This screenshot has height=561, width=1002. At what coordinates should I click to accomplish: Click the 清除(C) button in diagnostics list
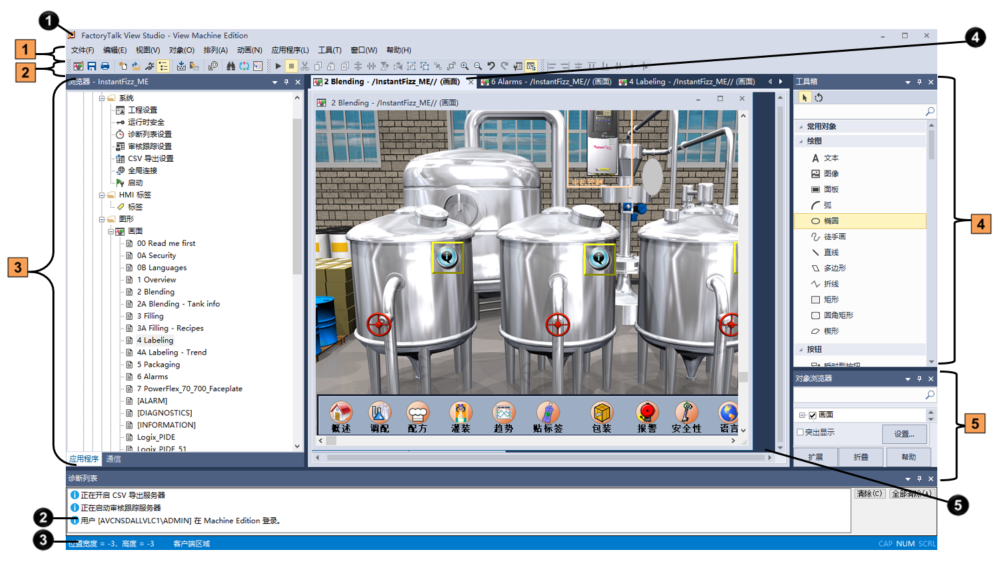click(x=869, y=493)
